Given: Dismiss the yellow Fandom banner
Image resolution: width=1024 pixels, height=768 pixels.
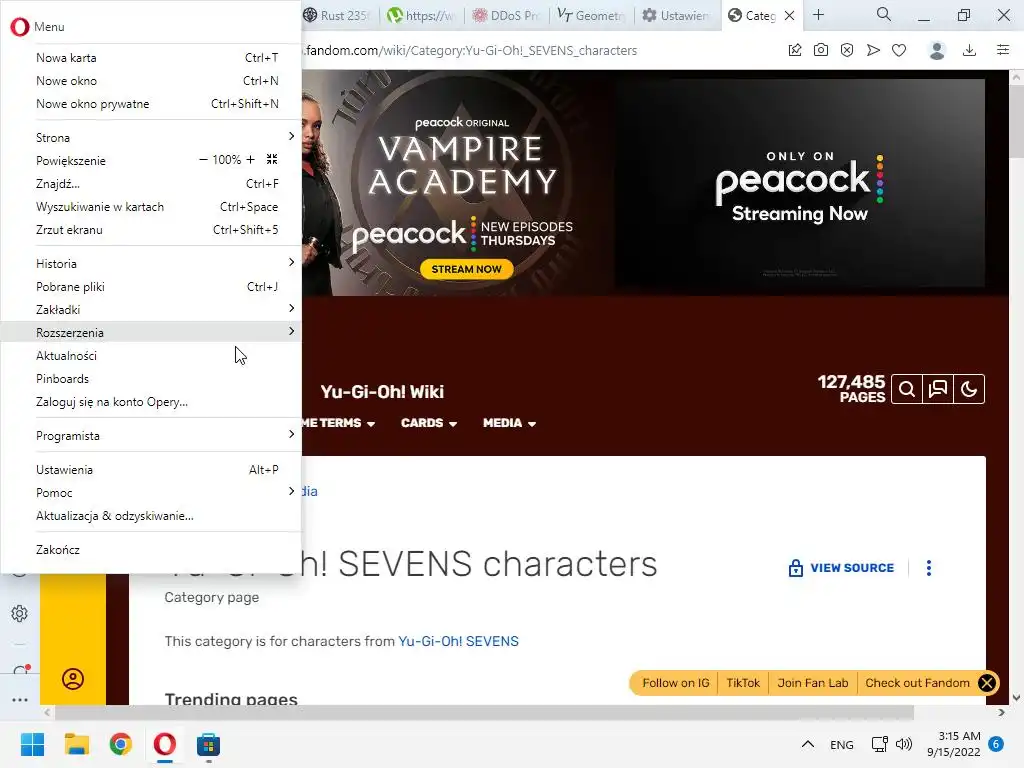Looking at the screenshot, I should [987, 683].
